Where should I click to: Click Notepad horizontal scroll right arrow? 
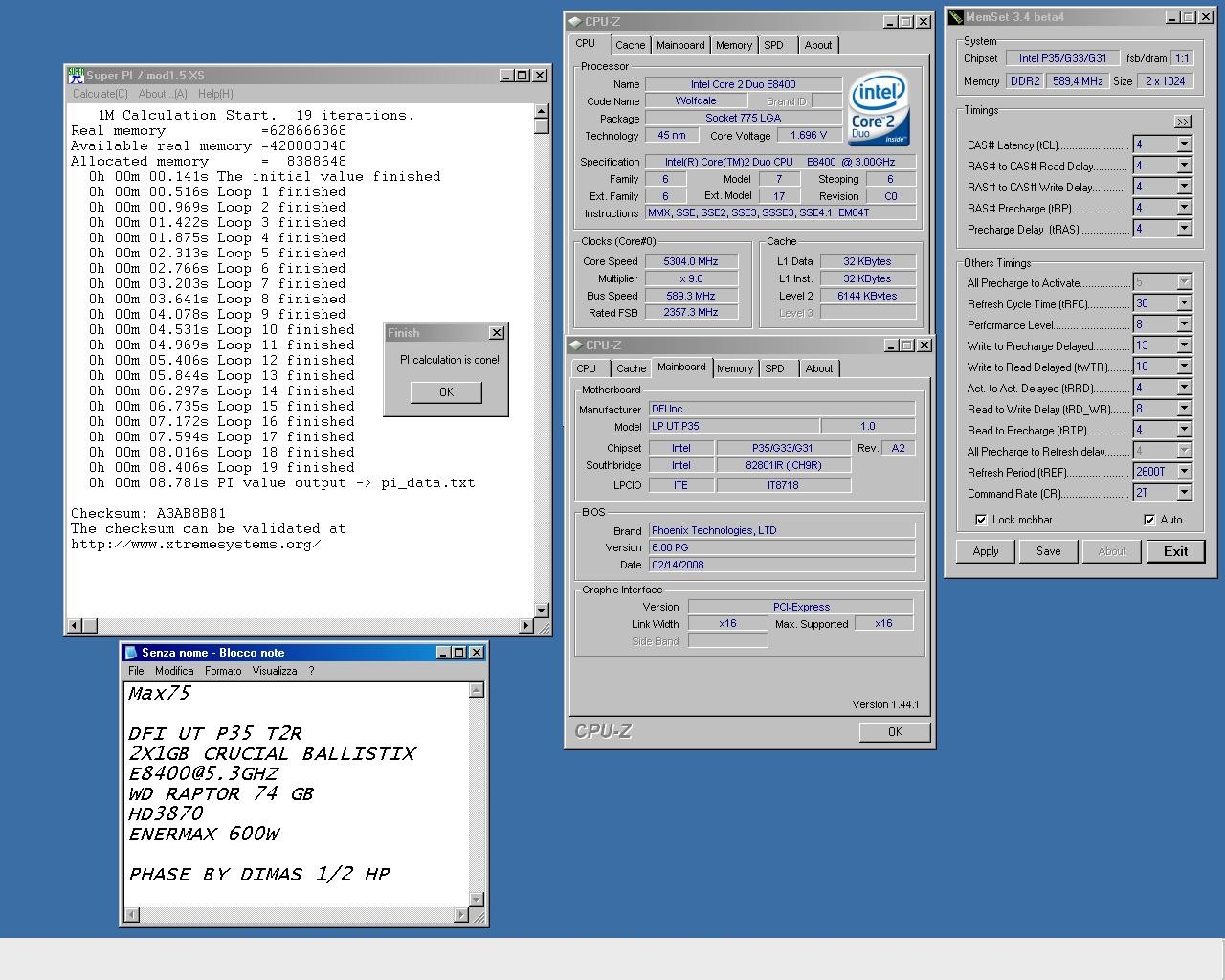pos(460,915)
